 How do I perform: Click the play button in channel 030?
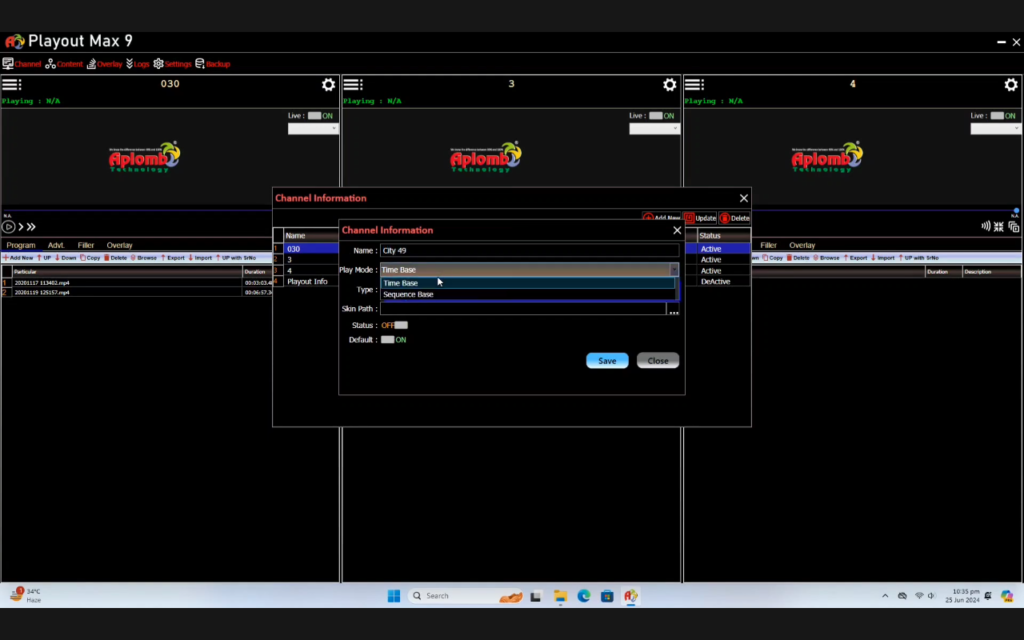coord(9,227)
